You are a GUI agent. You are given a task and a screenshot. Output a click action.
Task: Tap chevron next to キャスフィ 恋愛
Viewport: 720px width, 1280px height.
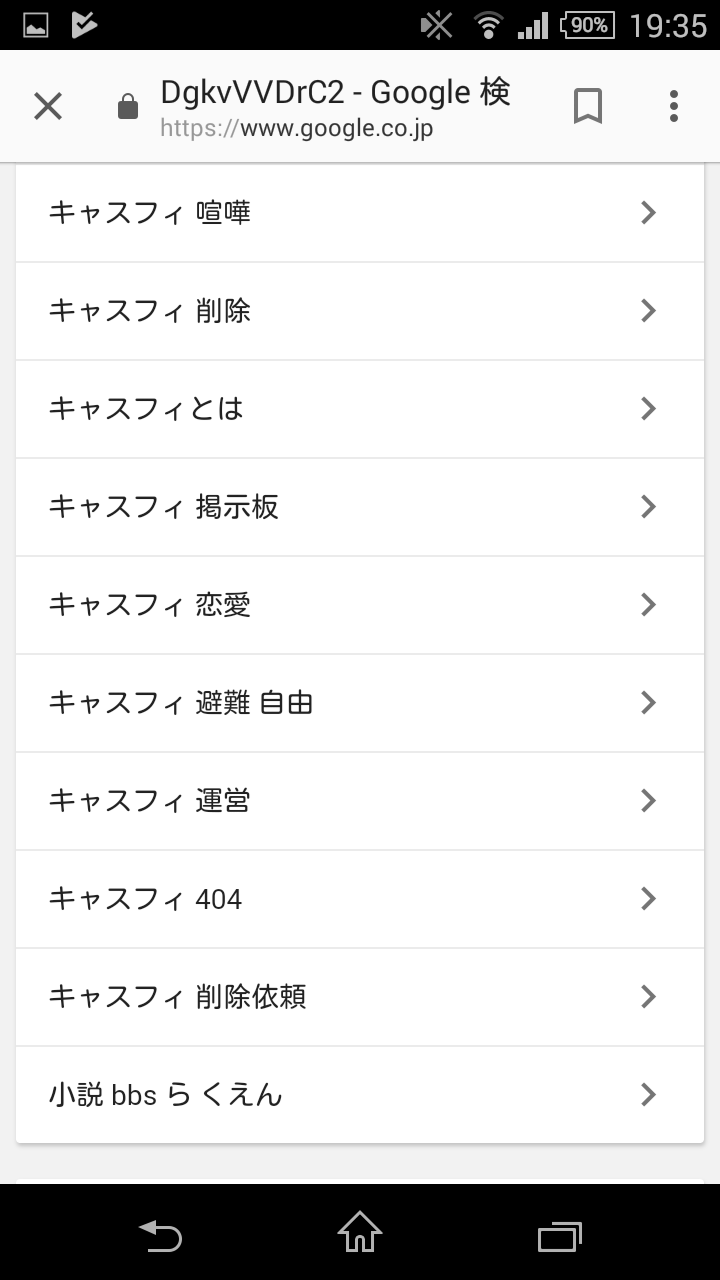648,605
